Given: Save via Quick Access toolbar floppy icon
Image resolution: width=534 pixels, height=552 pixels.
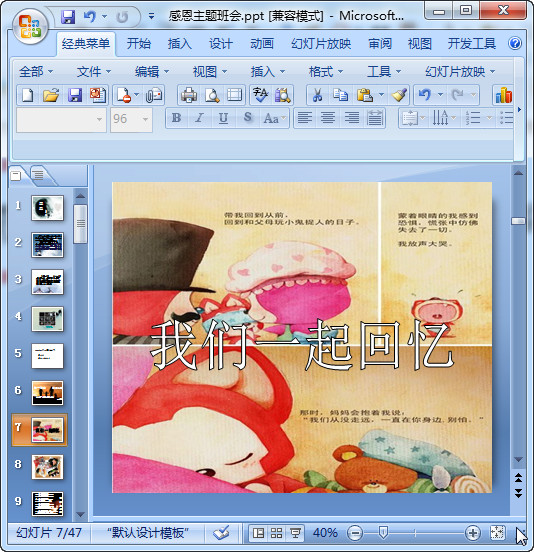Looking at the screenshot, I should click(68, 17).
